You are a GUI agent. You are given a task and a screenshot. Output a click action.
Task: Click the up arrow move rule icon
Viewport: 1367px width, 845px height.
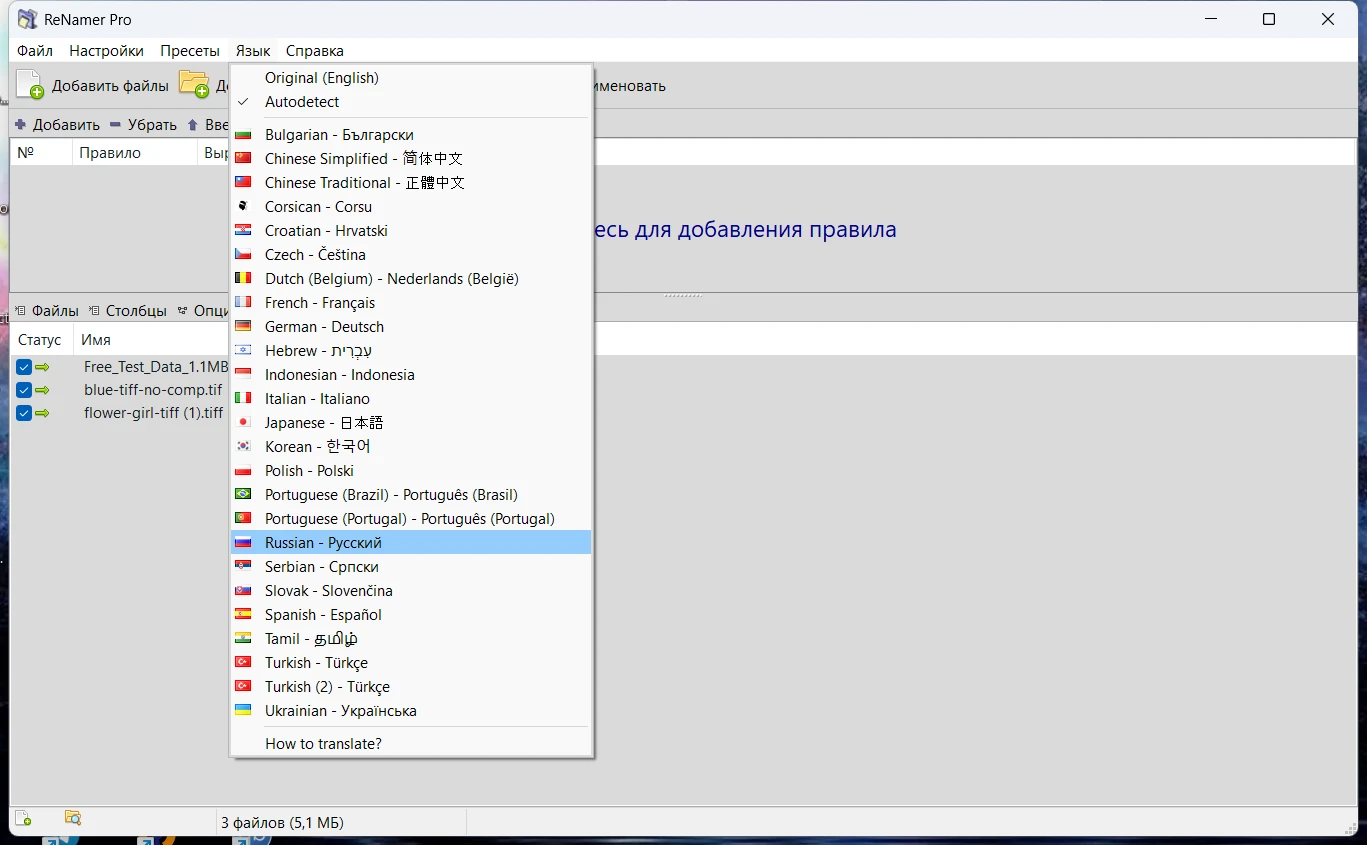(192, 125)
